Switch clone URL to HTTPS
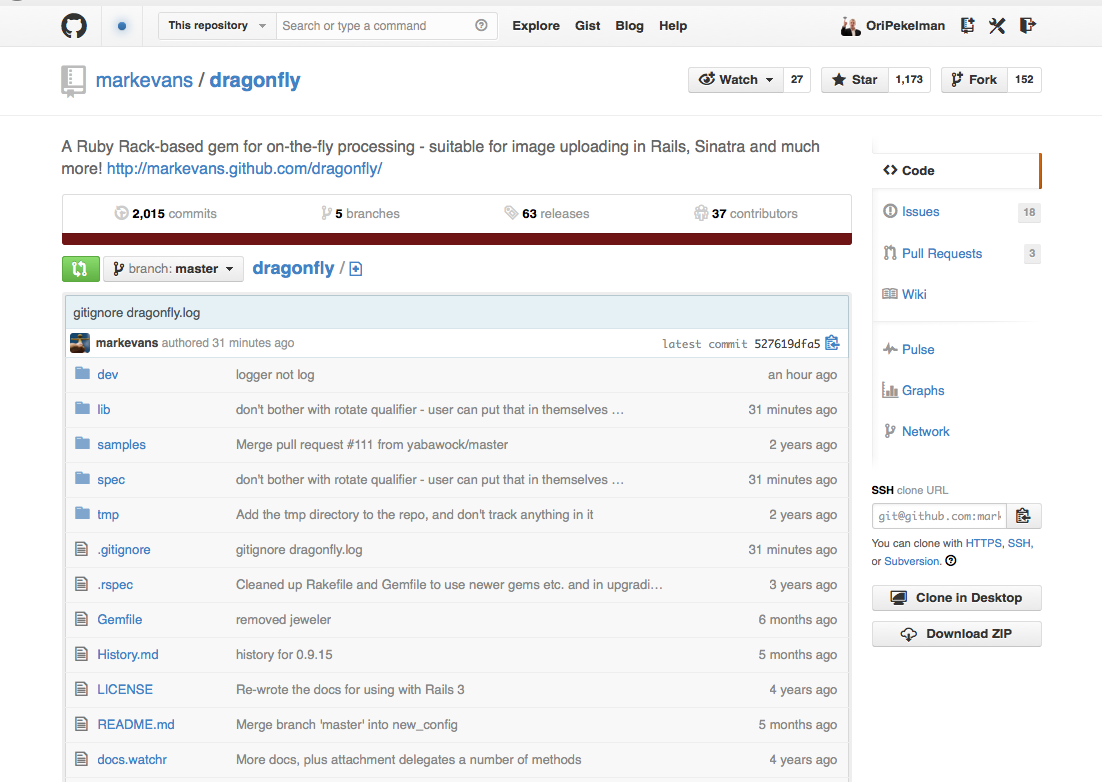The width and height of the screenshot is (1102, 782). pyautogui.click(x=984, y=543)
